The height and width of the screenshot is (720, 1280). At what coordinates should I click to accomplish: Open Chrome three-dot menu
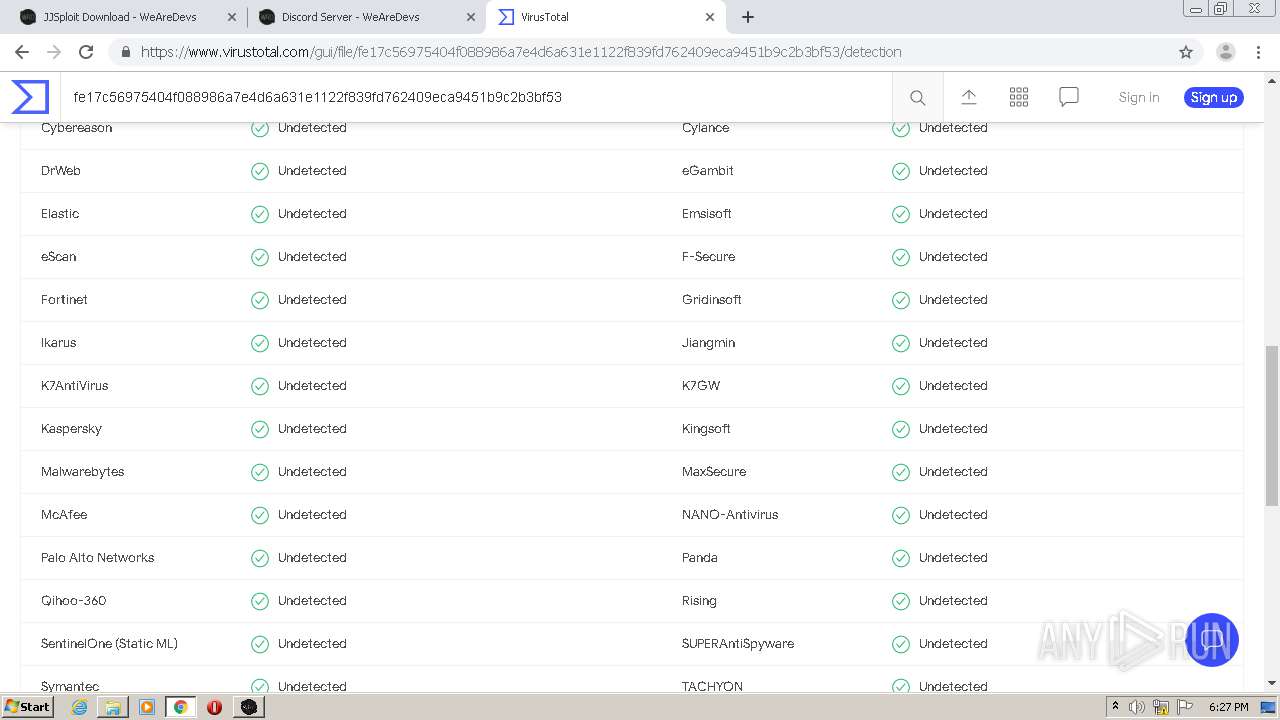coord(1259,52)
